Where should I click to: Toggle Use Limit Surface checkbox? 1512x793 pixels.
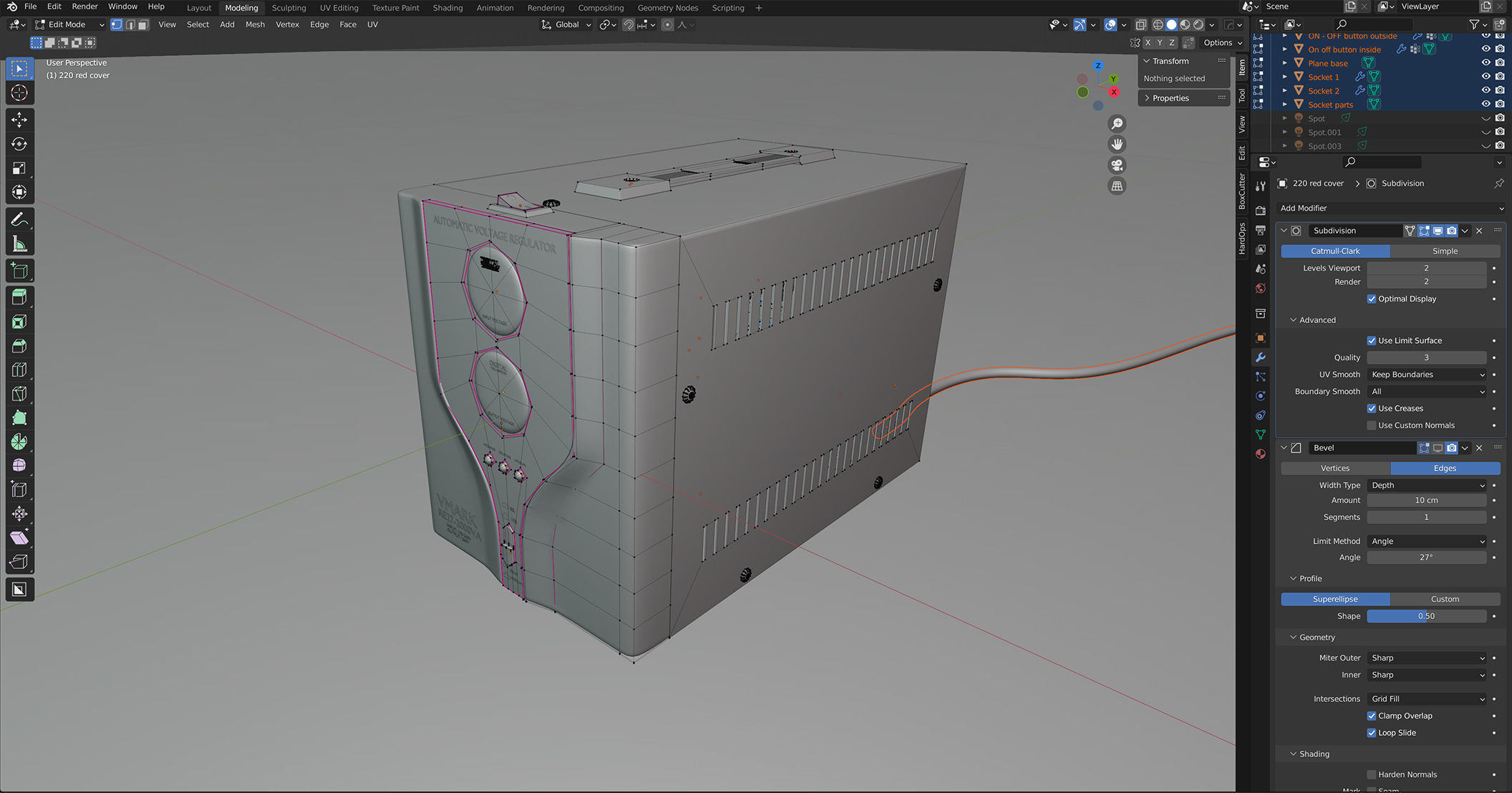click(1372, 340)
